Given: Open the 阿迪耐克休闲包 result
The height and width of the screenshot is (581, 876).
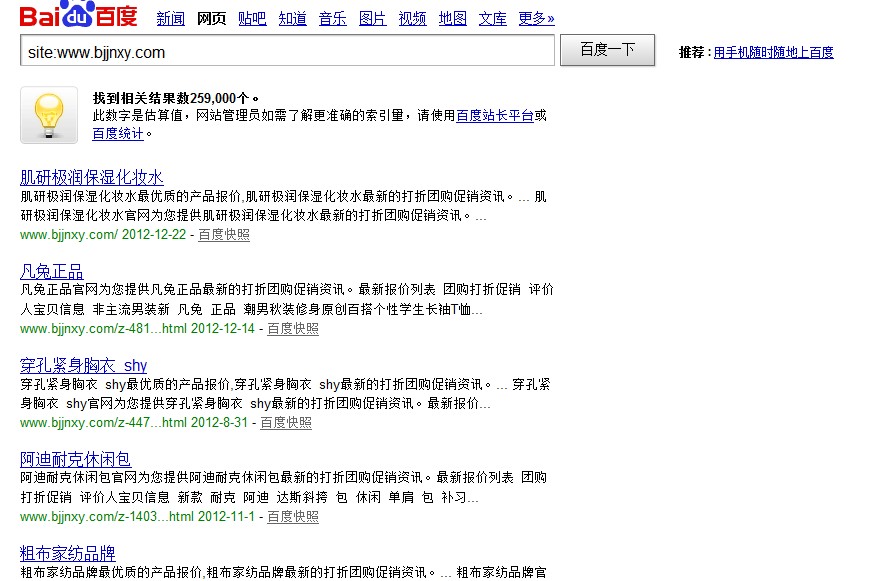Looking at the screenshot, I should [x=76, y=459].
